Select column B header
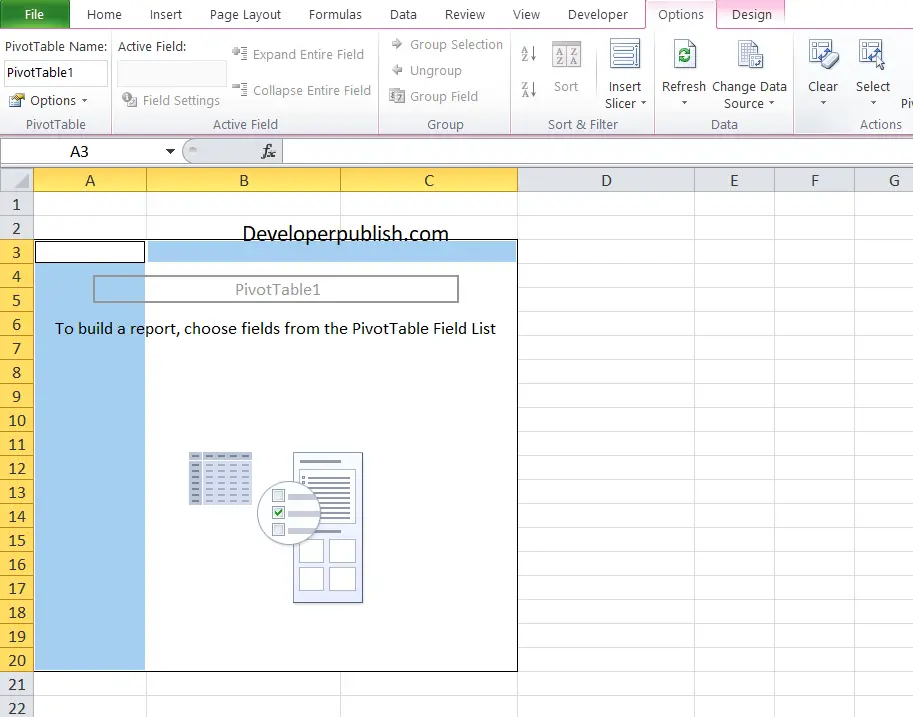 (x=243, y=180)
